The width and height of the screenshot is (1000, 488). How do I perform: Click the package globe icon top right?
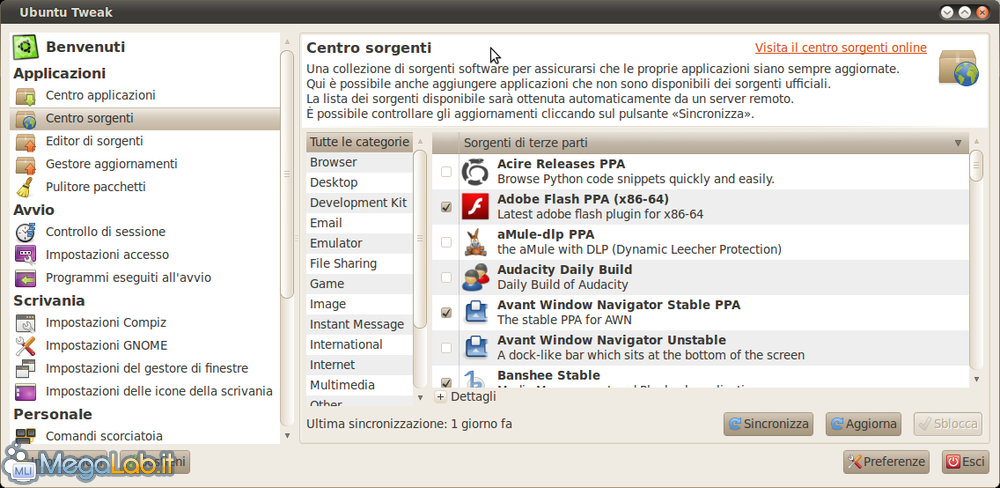coord(958,68)
